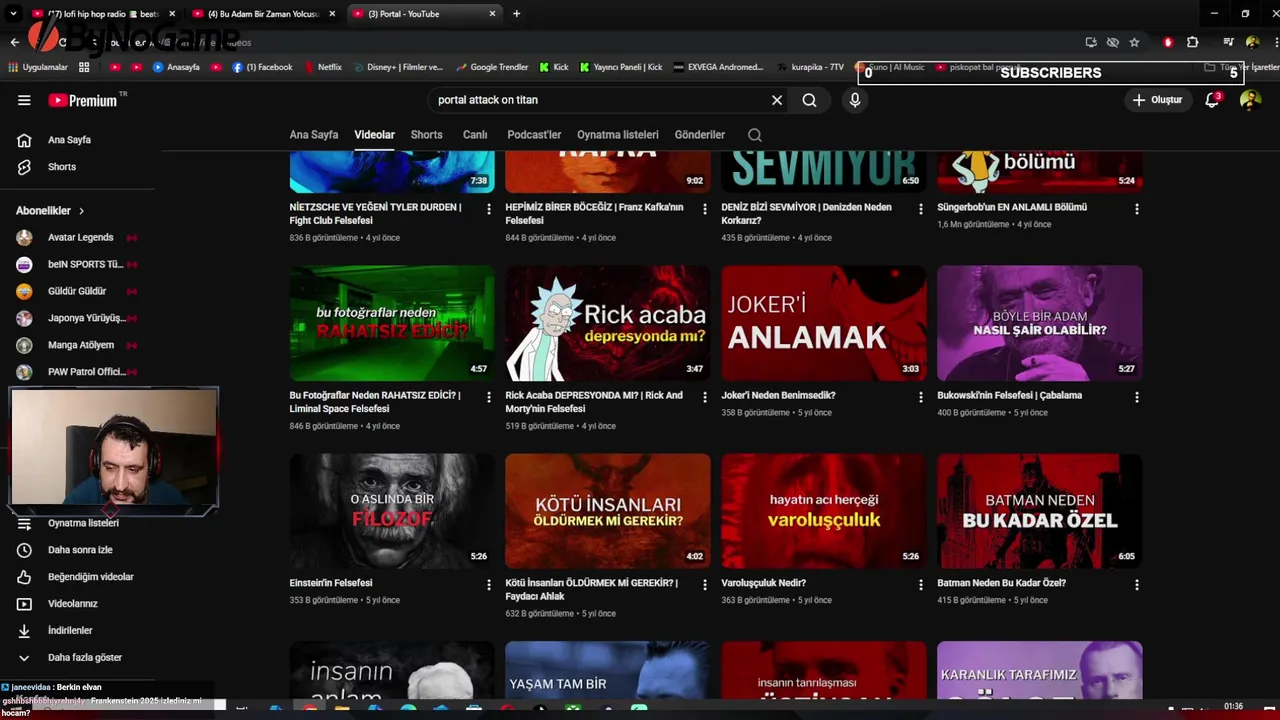Open Varoluşçuluk Nedir? video title
The width and height of the screenshot is (1280, 720).
pyautogui.click(x=764, y=583)
